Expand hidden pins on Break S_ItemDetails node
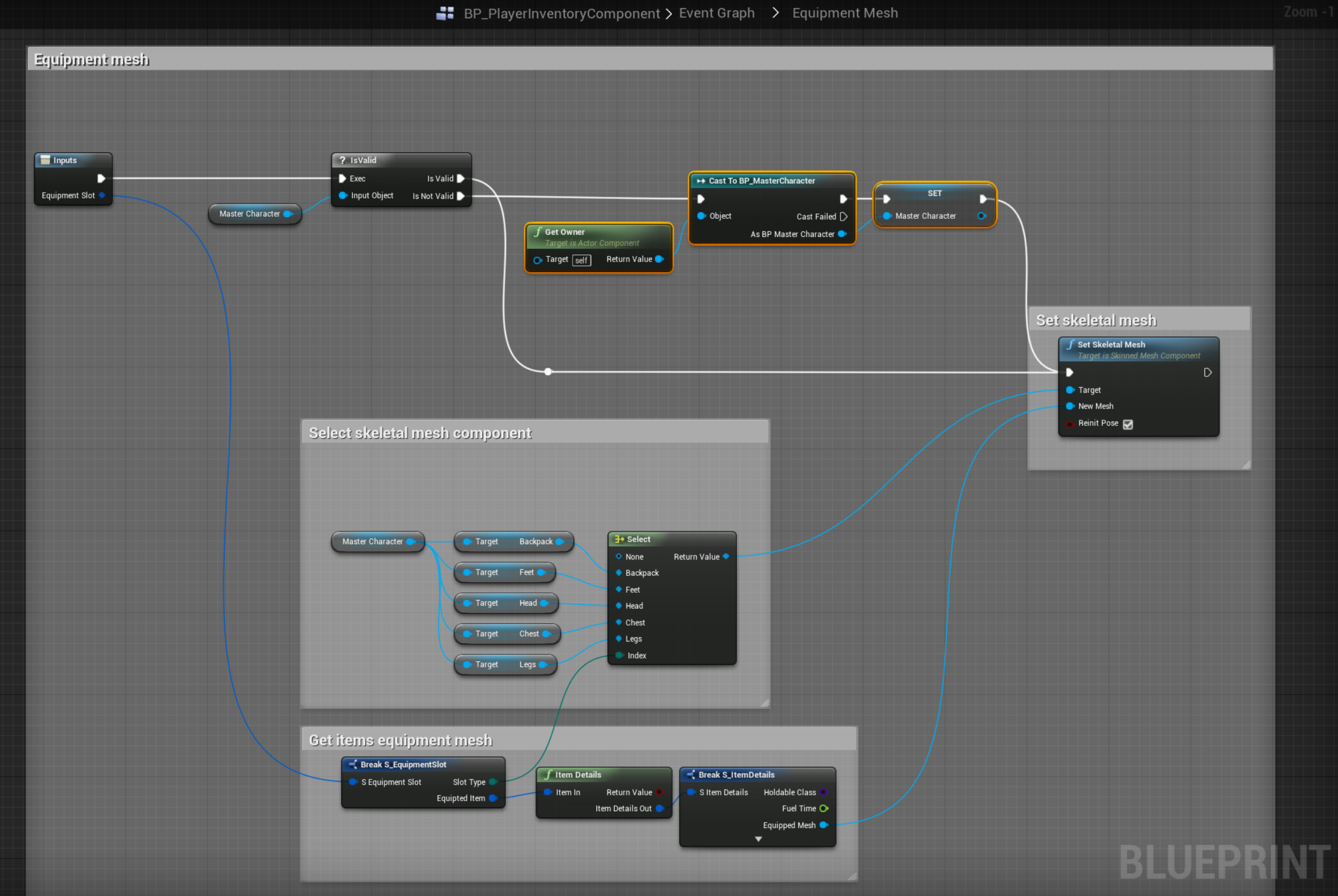Screen dimensions: 1338x896 pos(758,839)
